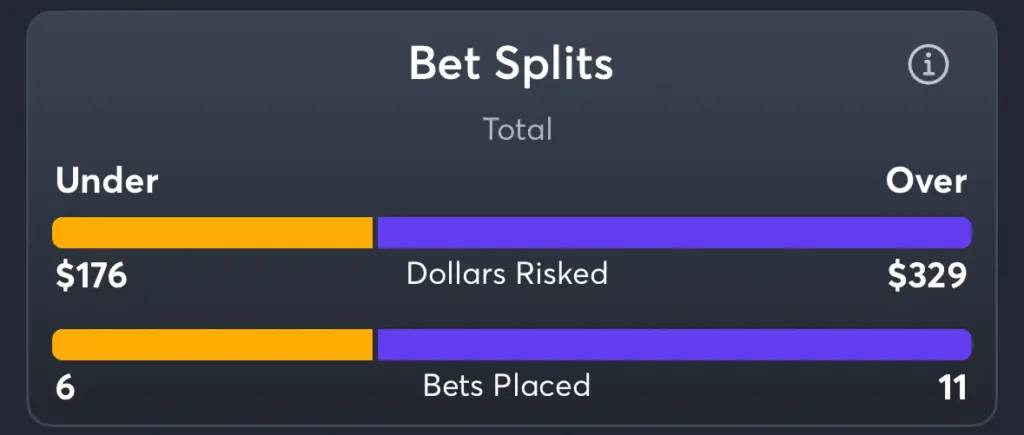Click the Bet Splits heading
The width and height of the screenshot is (1024, 435).
click(x=511, y=63)
